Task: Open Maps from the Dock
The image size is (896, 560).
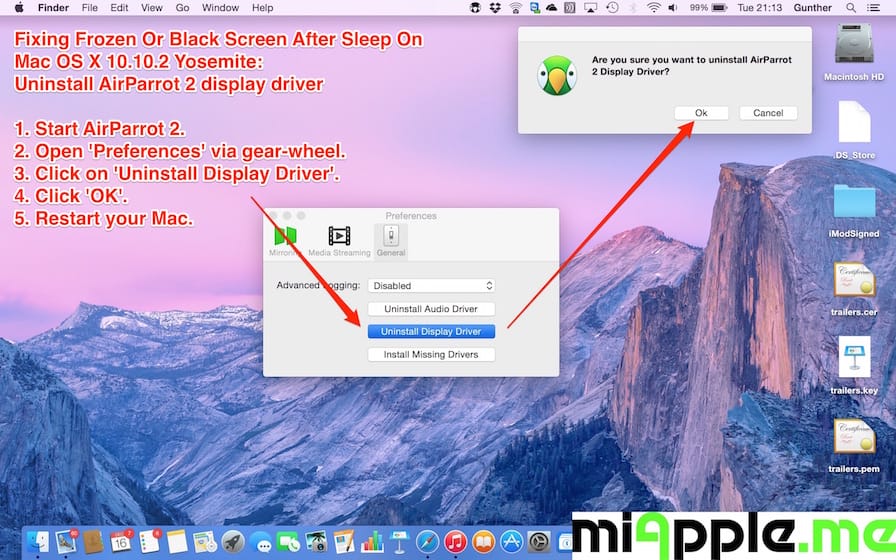Action: coord(205,542)
